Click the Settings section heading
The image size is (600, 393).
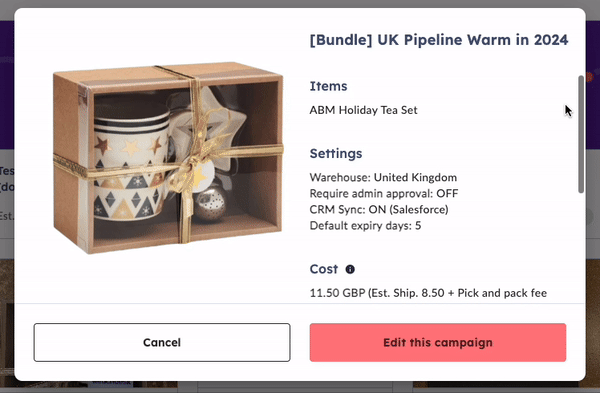point(336,153)
